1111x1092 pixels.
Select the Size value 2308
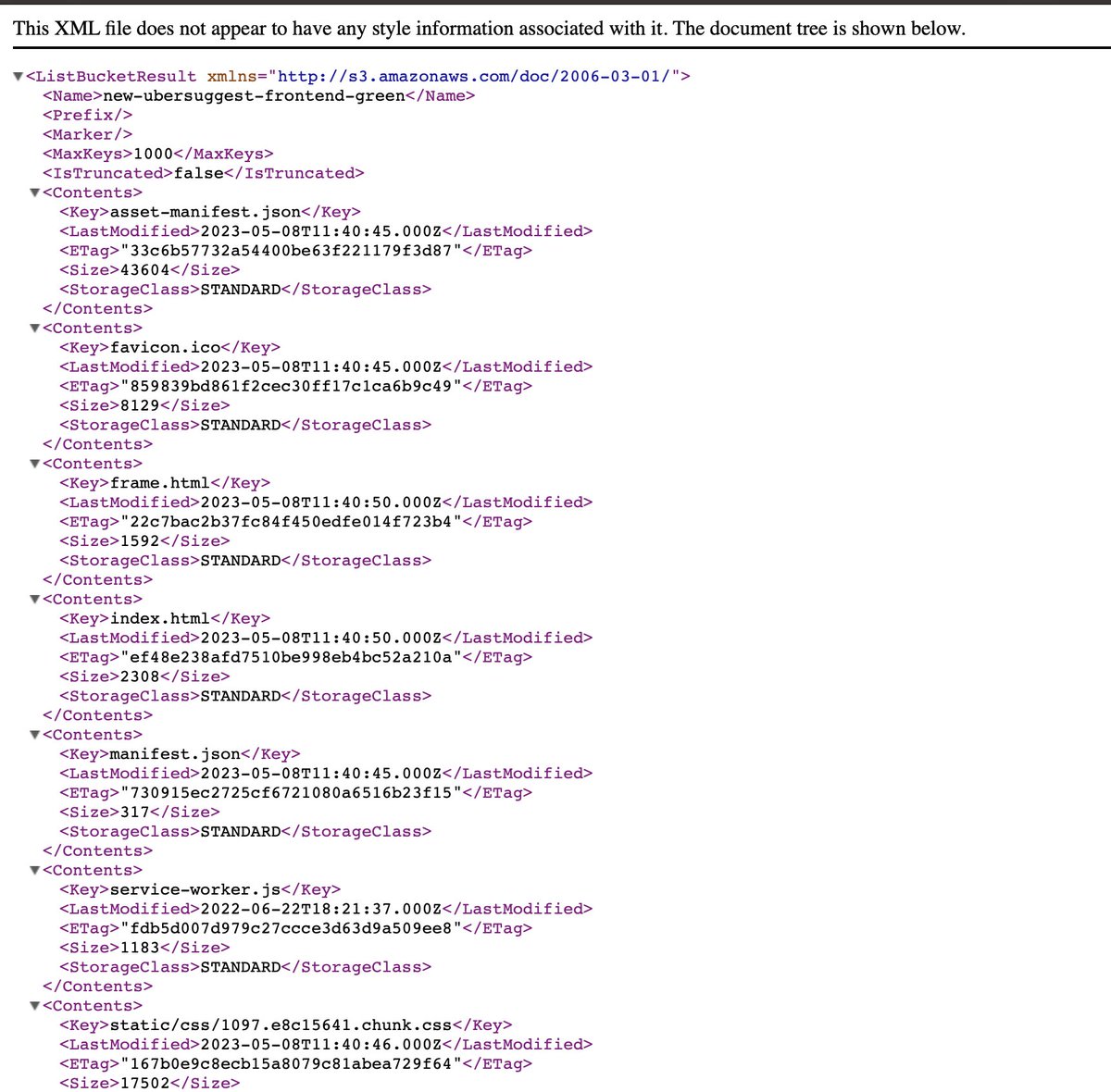pyautogui.click(x=140, y=676)
